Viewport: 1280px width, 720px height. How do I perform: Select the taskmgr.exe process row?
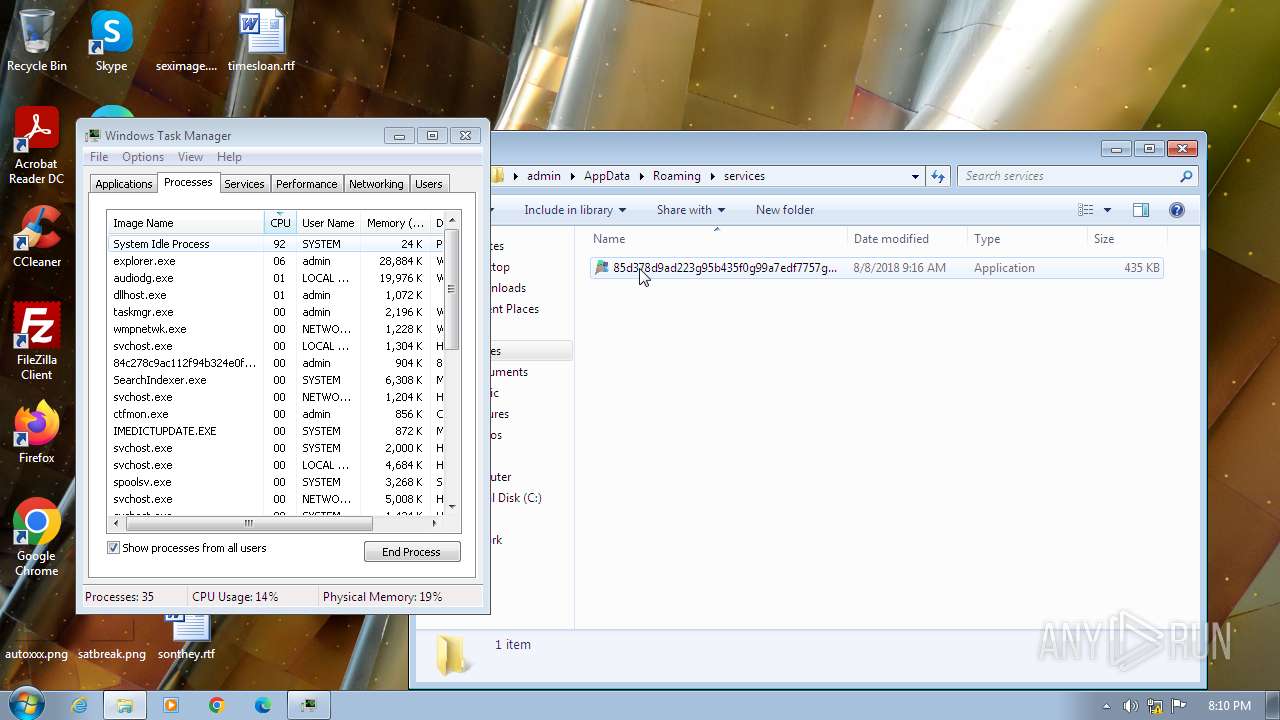tap(276, 312)
